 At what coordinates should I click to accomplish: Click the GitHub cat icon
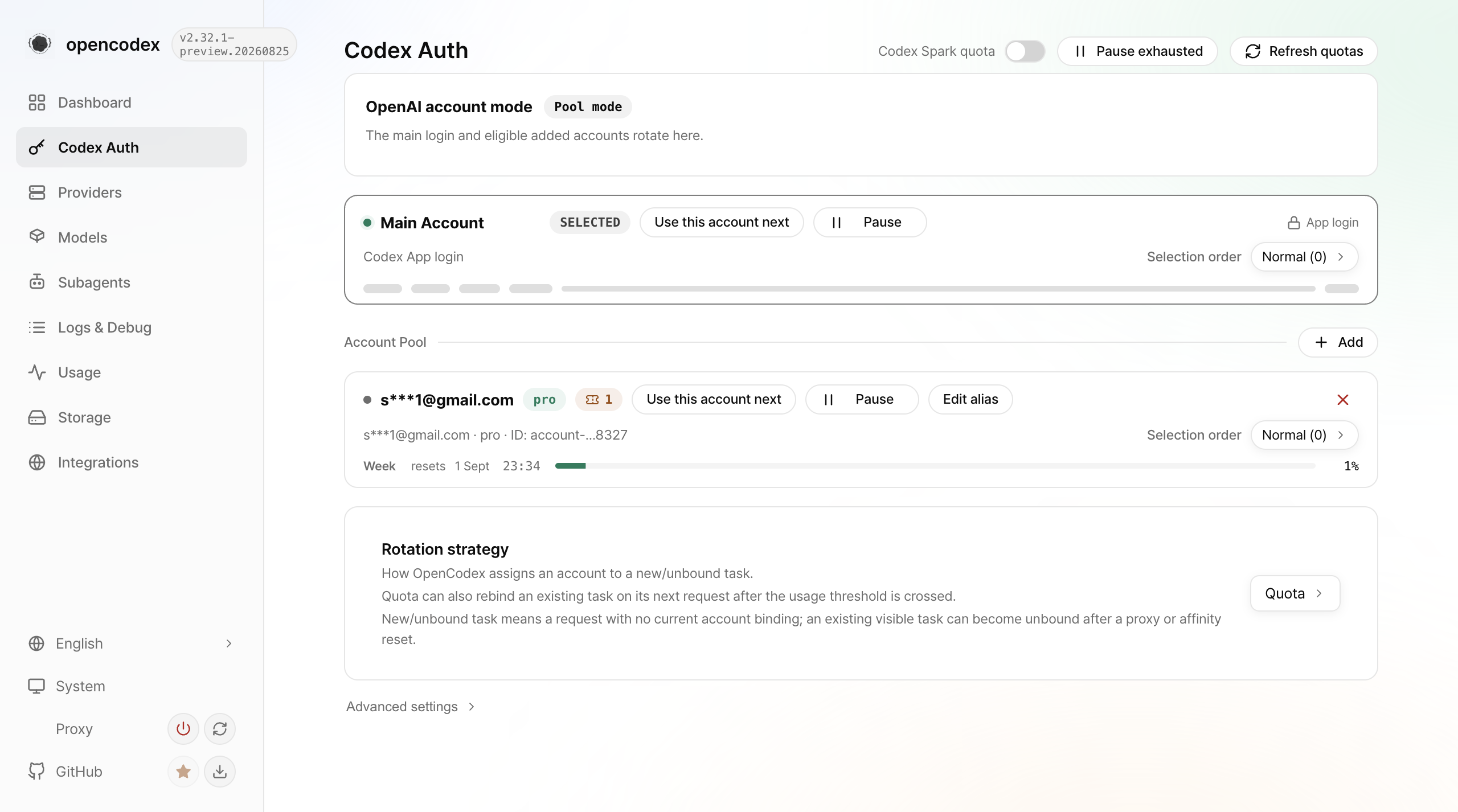click(x=36, y=771)
